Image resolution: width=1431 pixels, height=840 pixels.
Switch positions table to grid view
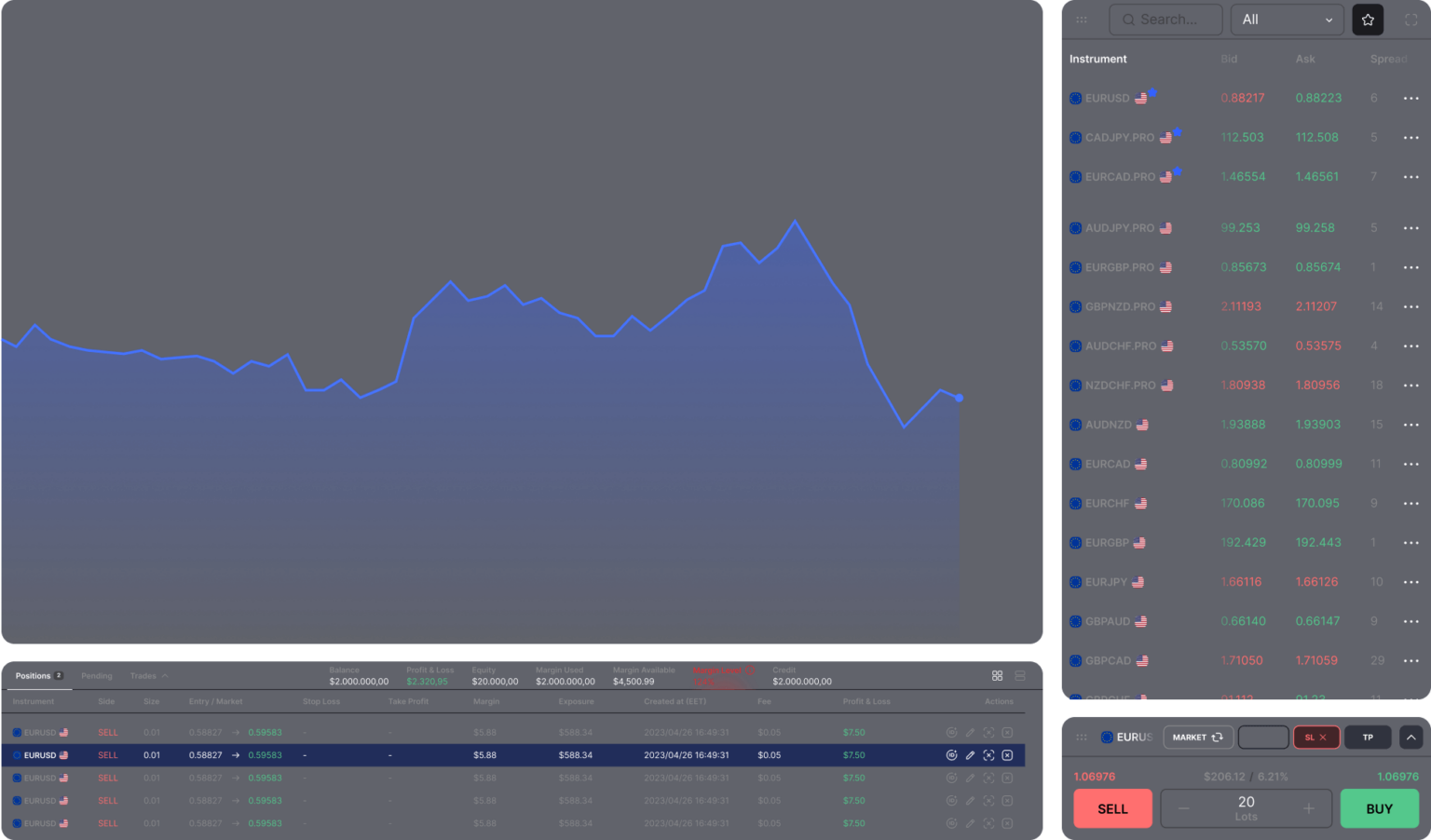pos(997,676)
